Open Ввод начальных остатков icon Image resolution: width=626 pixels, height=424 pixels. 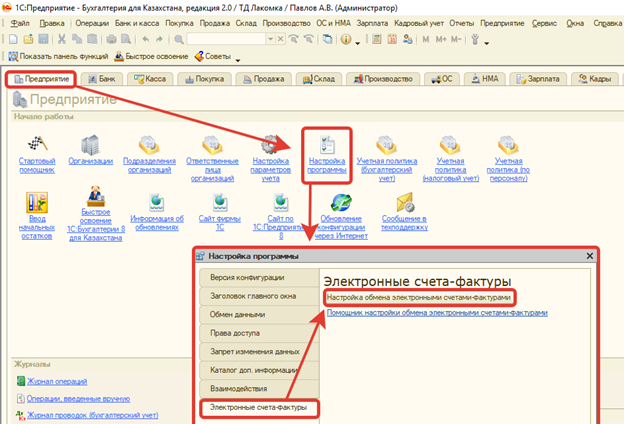click(x=37, y=202)
